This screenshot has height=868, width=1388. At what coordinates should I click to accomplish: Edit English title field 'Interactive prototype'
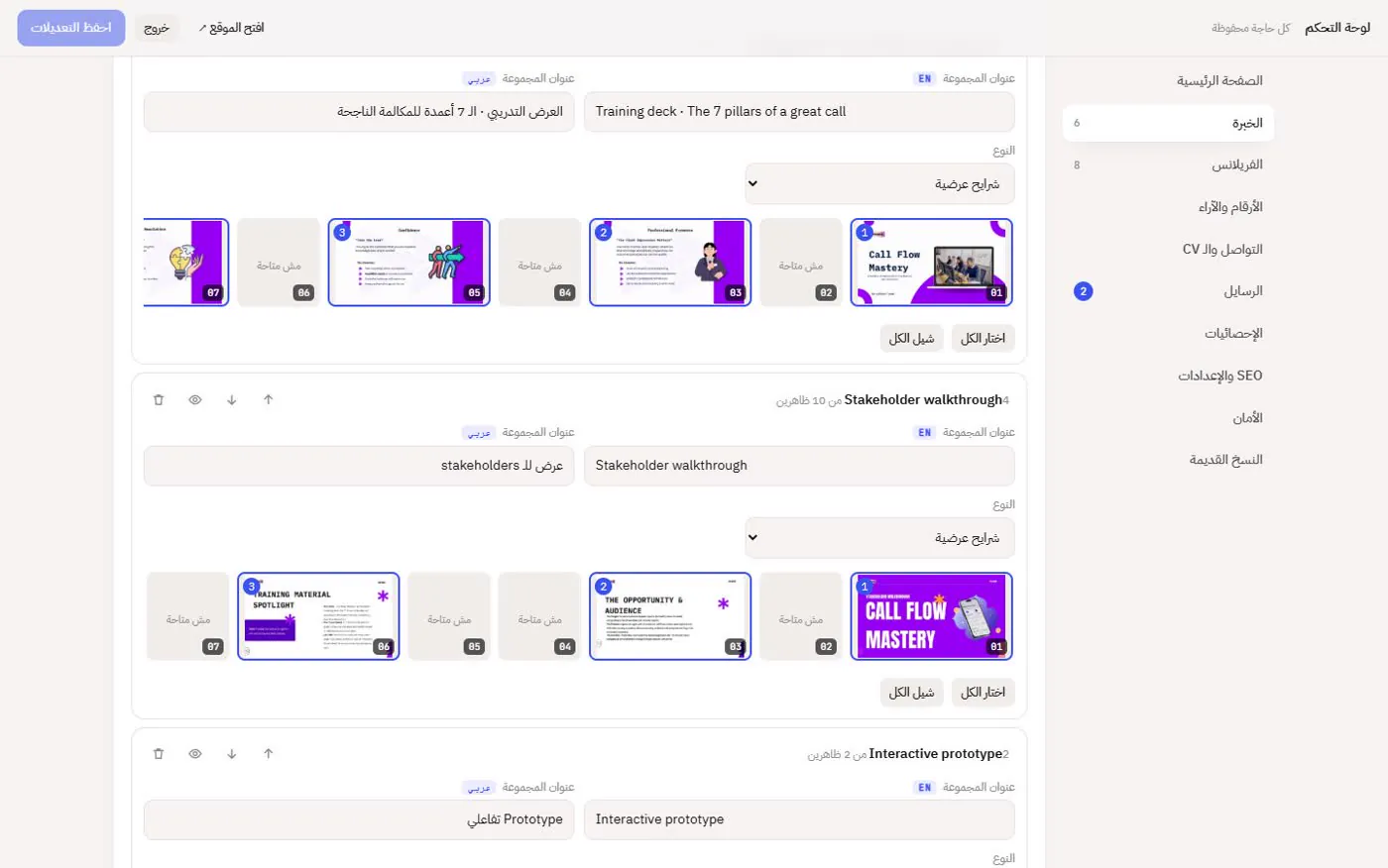click(x=799, y=819)
